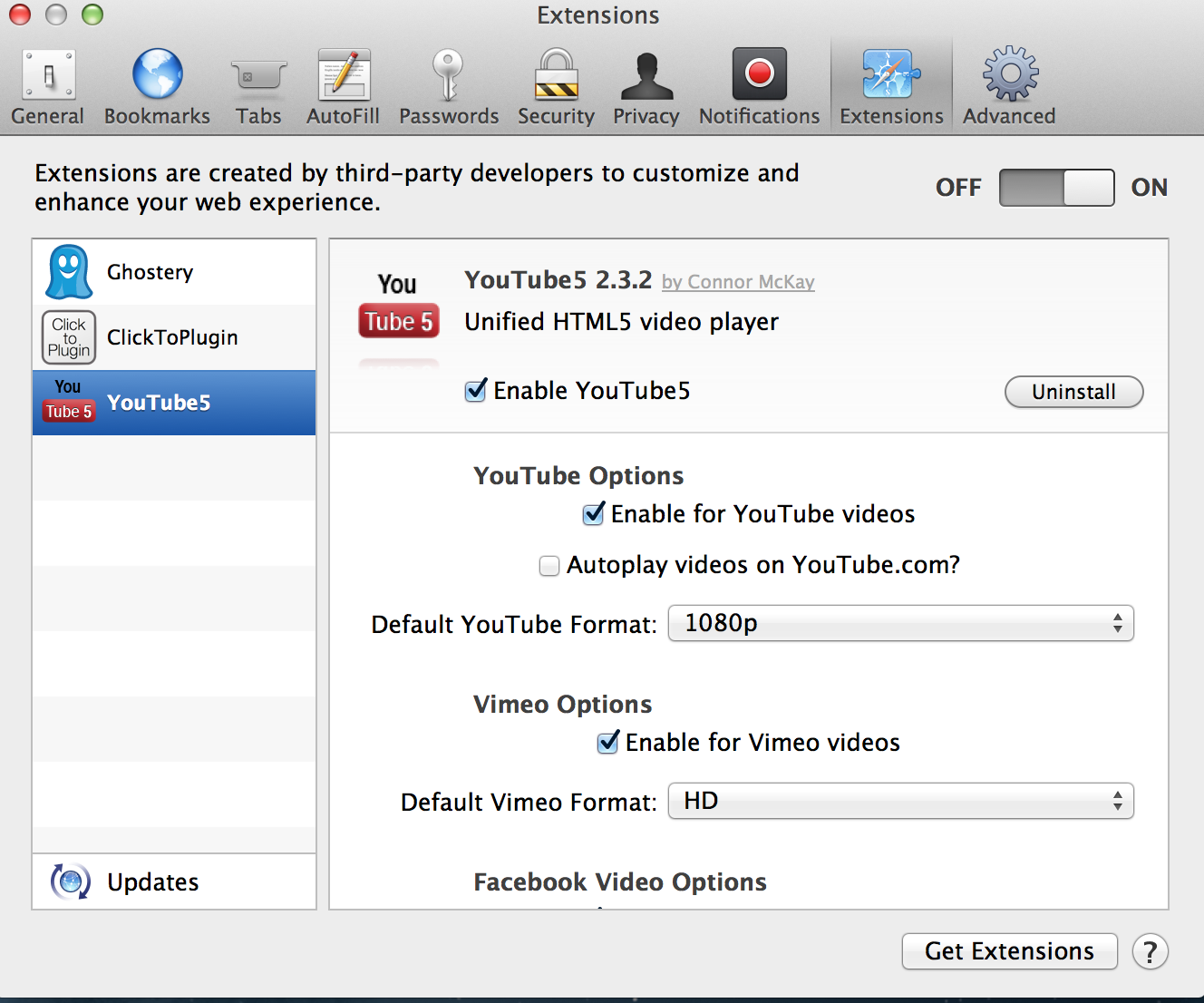Click the red close window button

20,15
